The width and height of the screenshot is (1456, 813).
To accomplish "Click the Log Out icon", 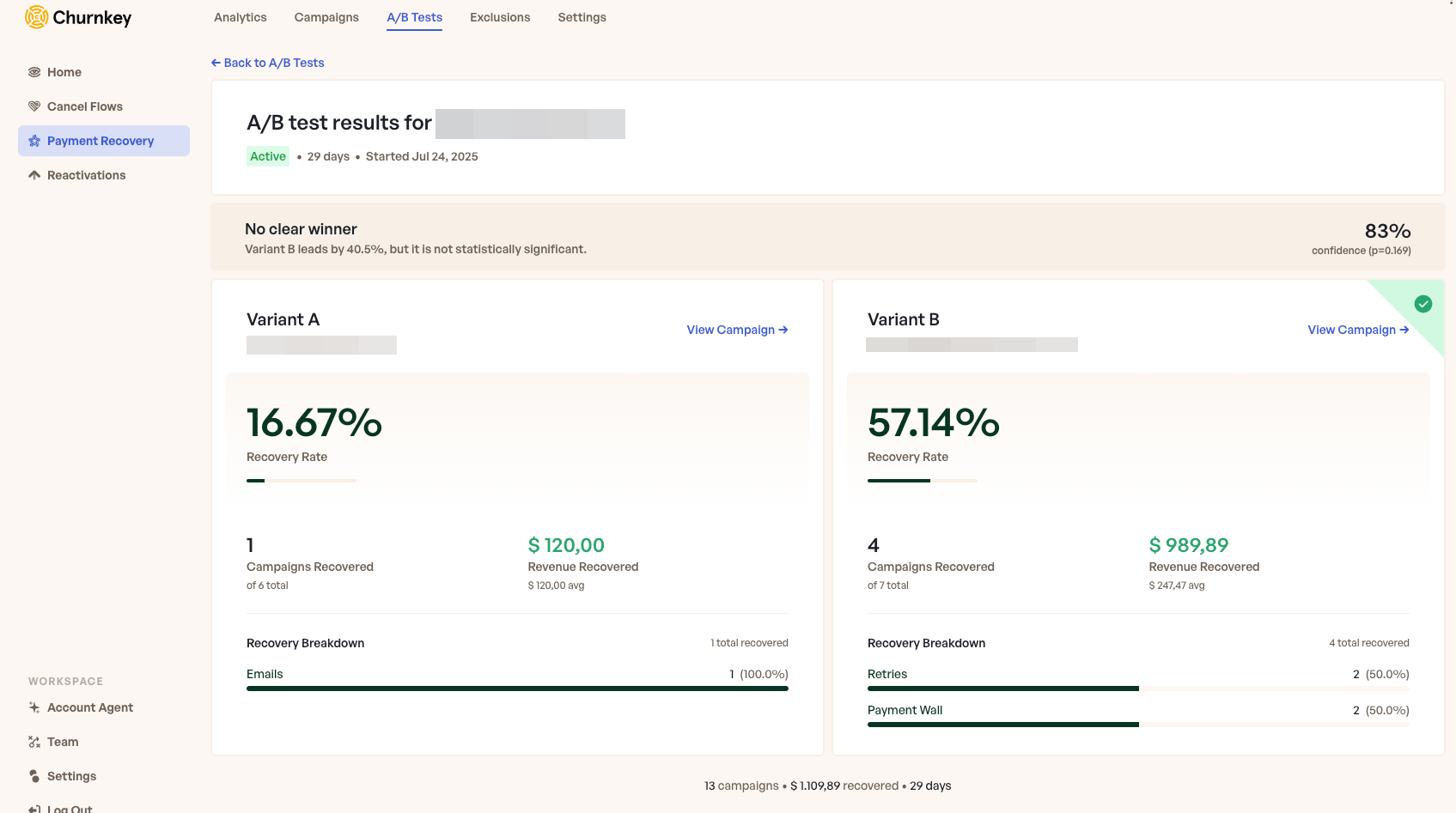I will [34, 809].
